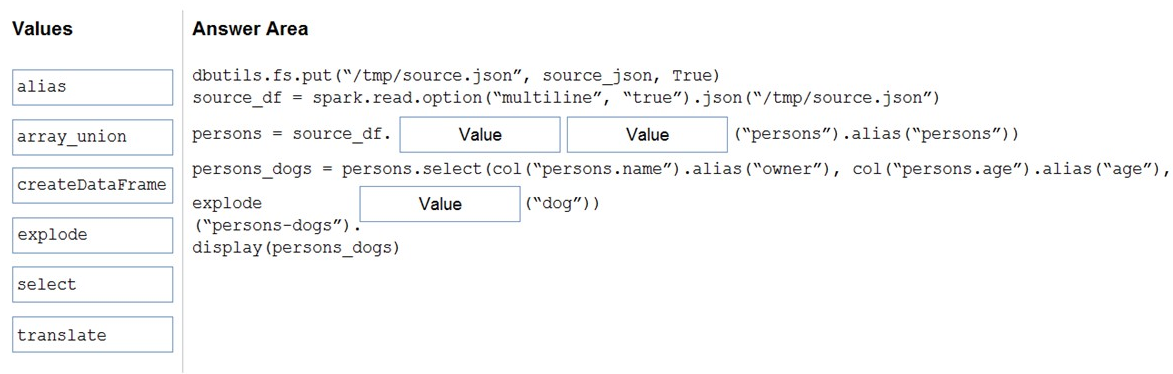The image size is (1173, 374).
Task: Click the dbutils.fs.put code line
Action: [x=456, y=76]
